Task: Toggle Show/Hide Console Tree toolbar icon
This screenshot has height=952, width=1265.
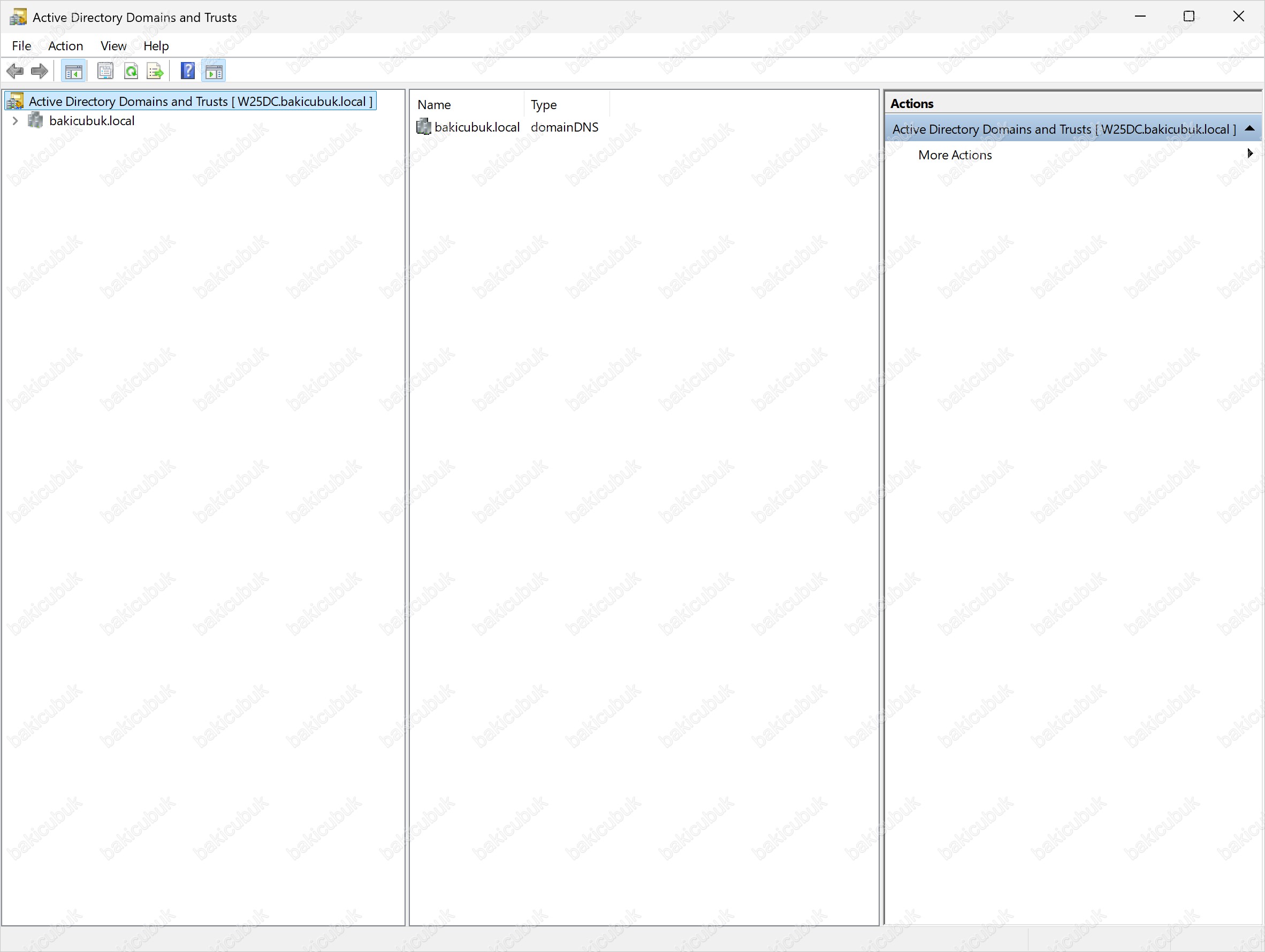Action: [x=74, y=72]
